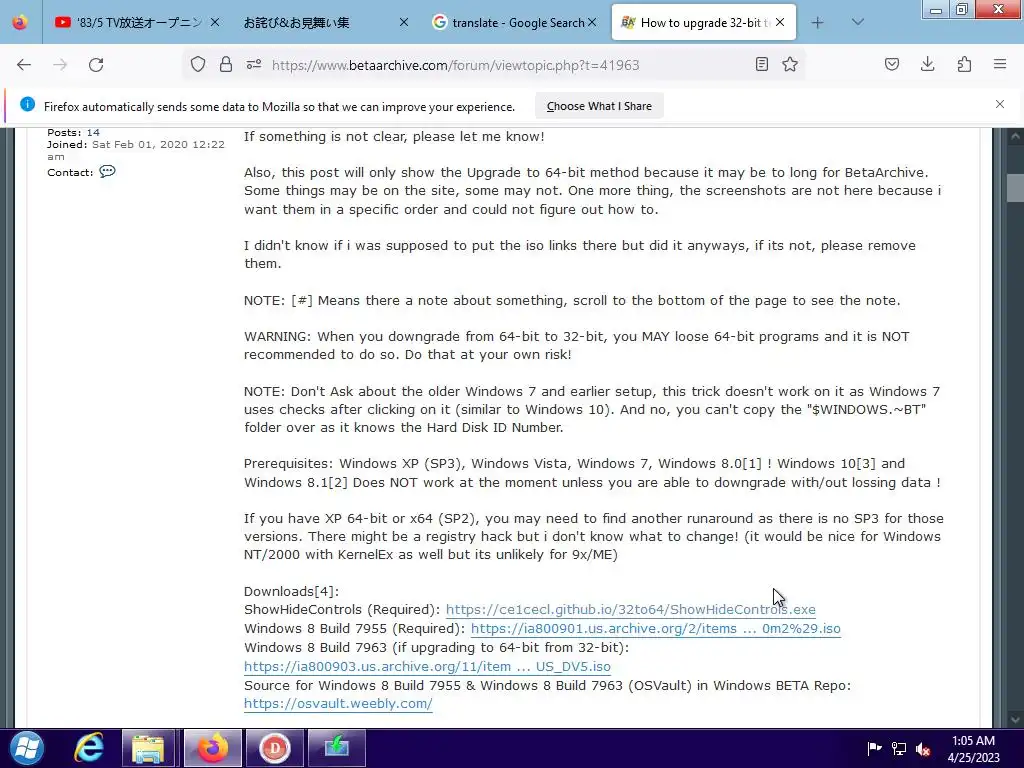Click the page scrollbar up arrow
Image resolution: width=1024 pixels, height=768 pixels.
coord(1015,136)
